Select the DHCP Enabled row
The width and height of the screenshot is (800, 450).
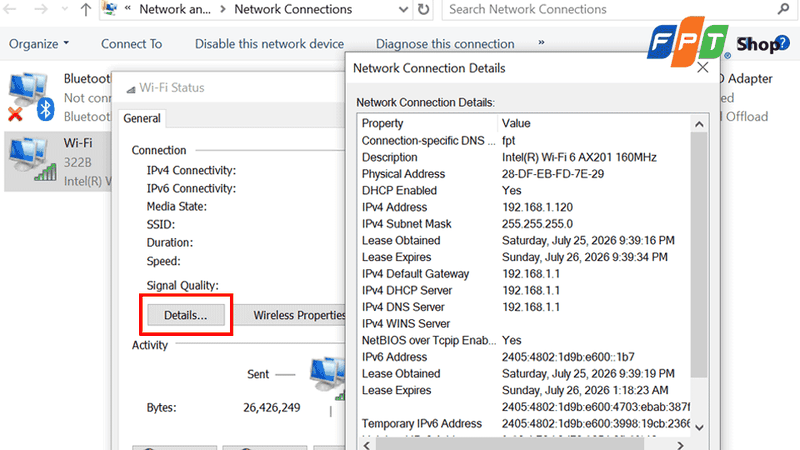point(524,191)
